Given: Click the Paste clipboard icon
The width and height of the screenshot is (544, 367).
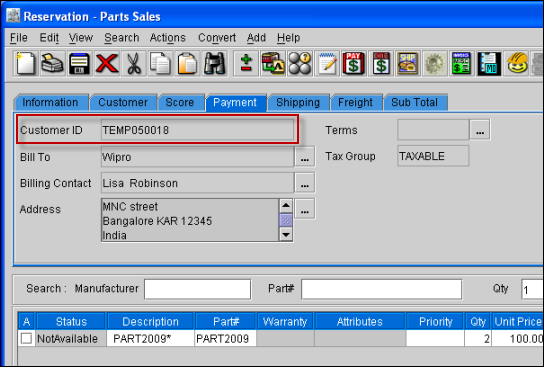Looking at the screenshot, I should click(187, 63).
